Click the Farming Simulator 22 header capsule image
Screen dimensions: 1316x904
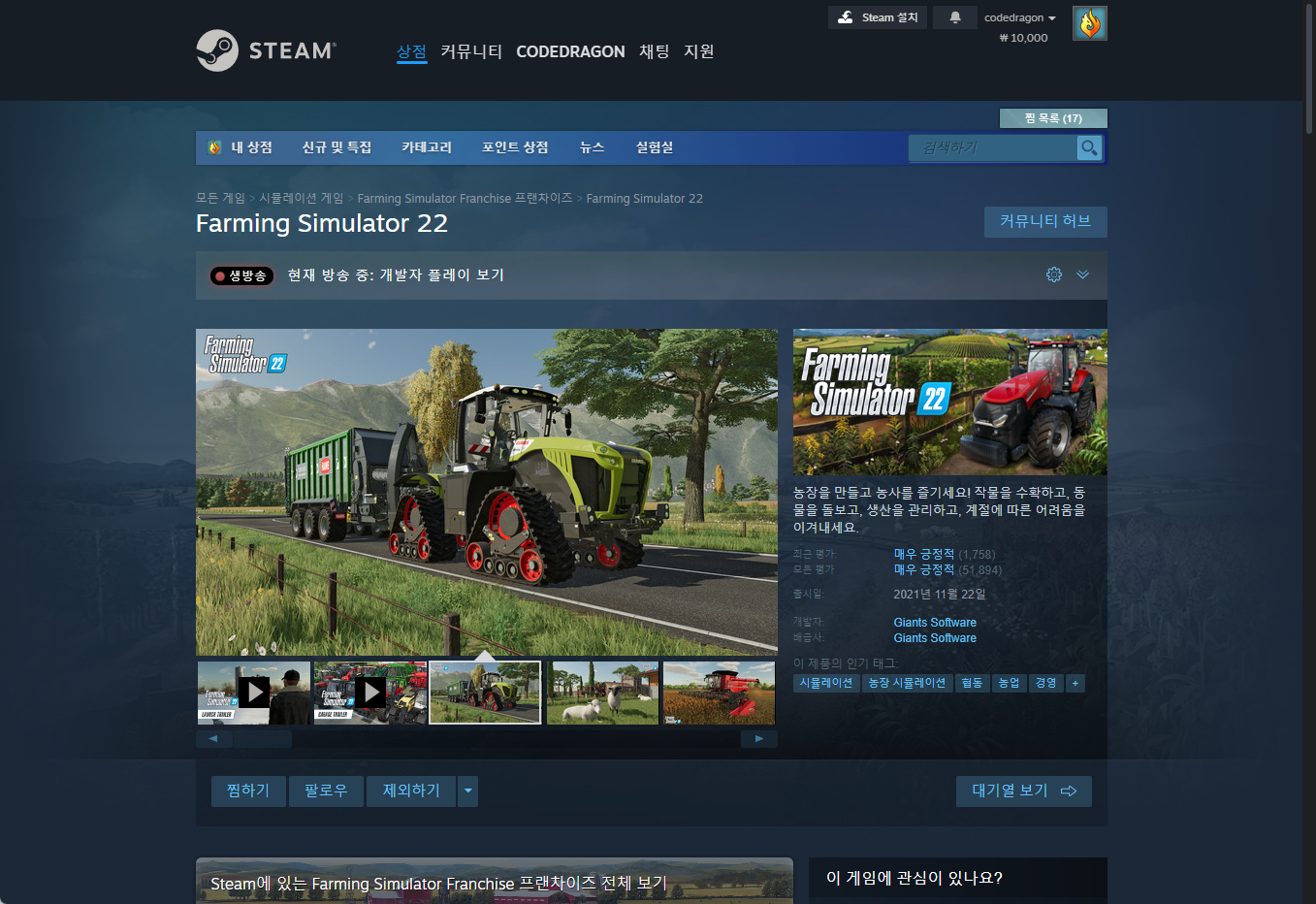point(950,402)
